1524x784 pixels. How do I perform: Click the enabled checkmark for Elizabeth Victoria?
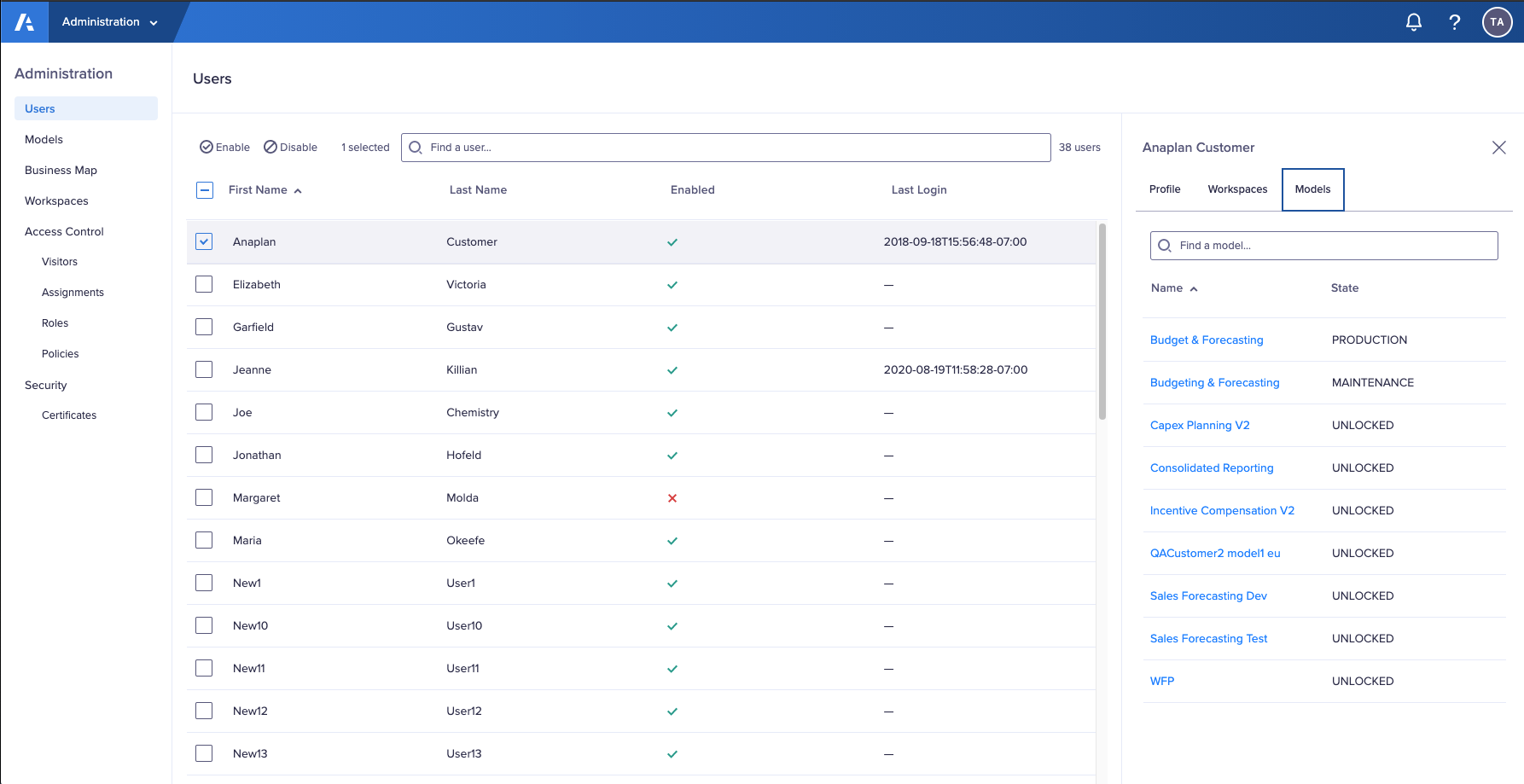tap(672, 285)
